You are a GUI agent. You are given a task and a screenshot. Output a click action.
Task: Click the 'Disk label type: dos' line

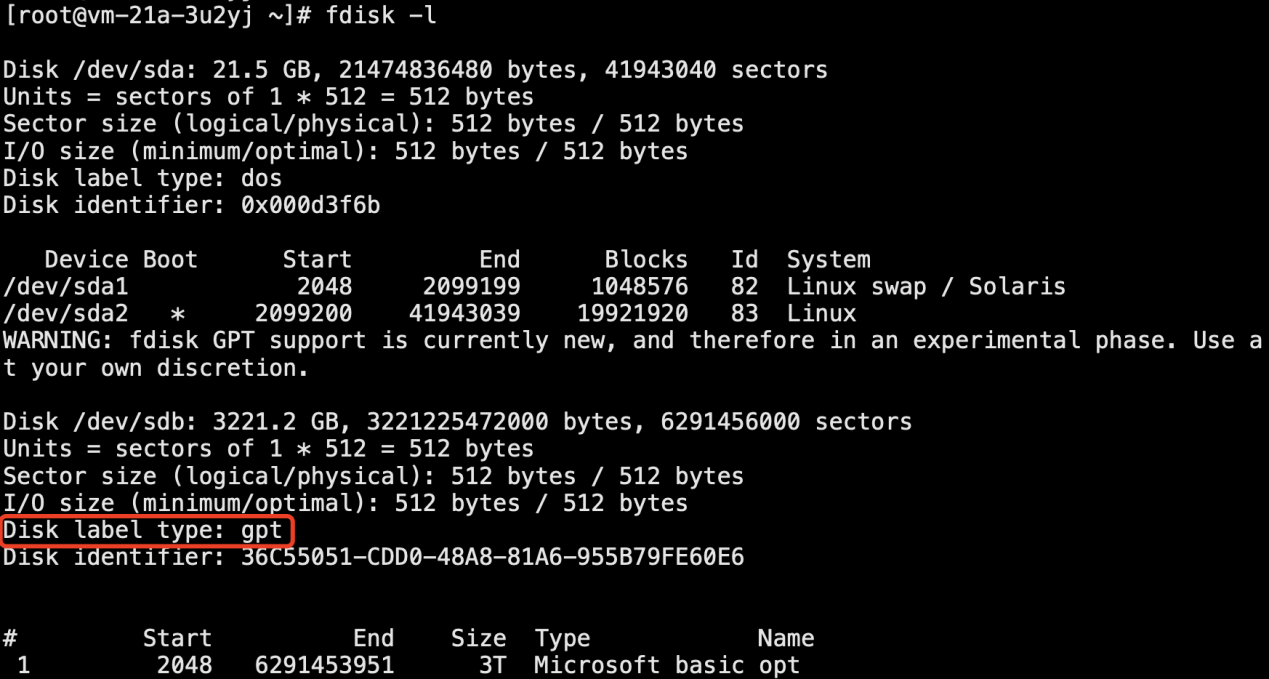pos(143,178)
